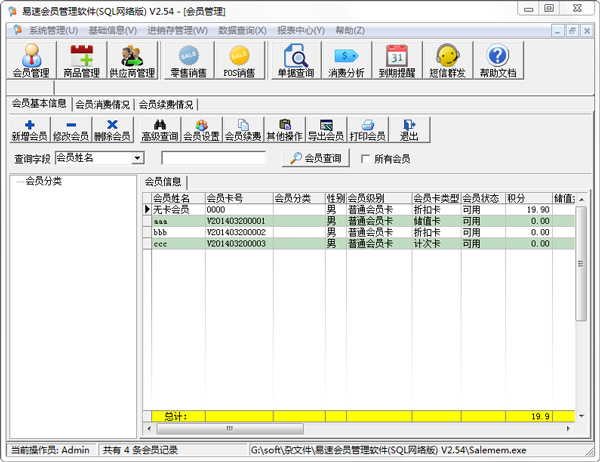
Task: Click the 会员查询 search button
Action: 316,158
